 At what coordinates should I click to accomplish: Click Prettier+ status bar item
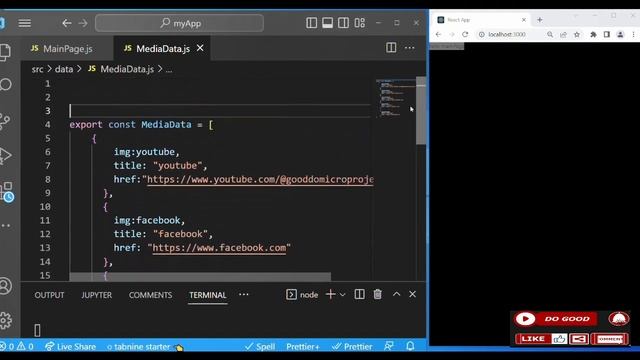point(302,347)
